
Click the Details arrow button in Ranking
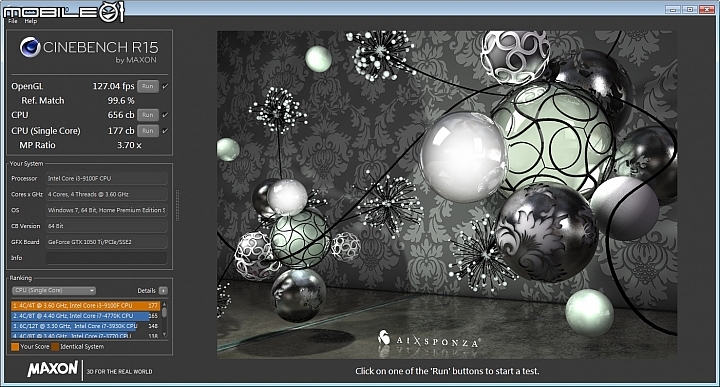pyautogui.click(x=163, y=291)
